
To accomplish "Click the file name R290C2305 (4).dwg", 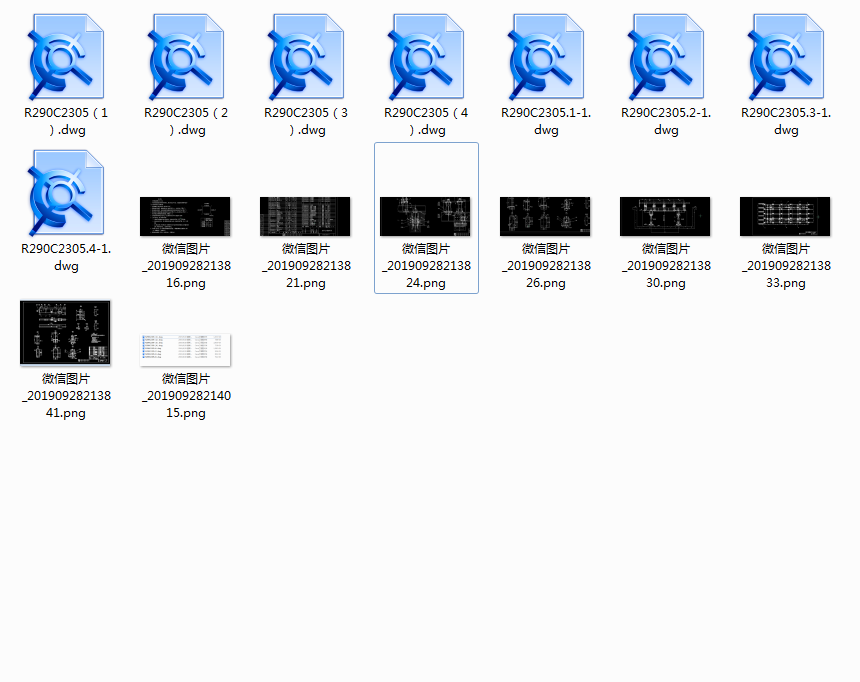I will (426, 121).
